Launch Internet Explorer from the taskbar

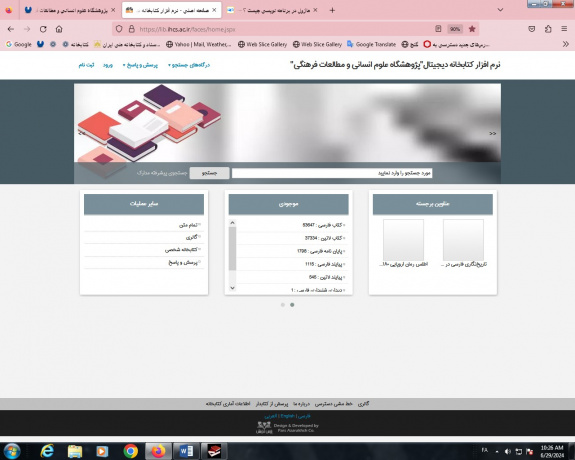click(x=47, y=451)
